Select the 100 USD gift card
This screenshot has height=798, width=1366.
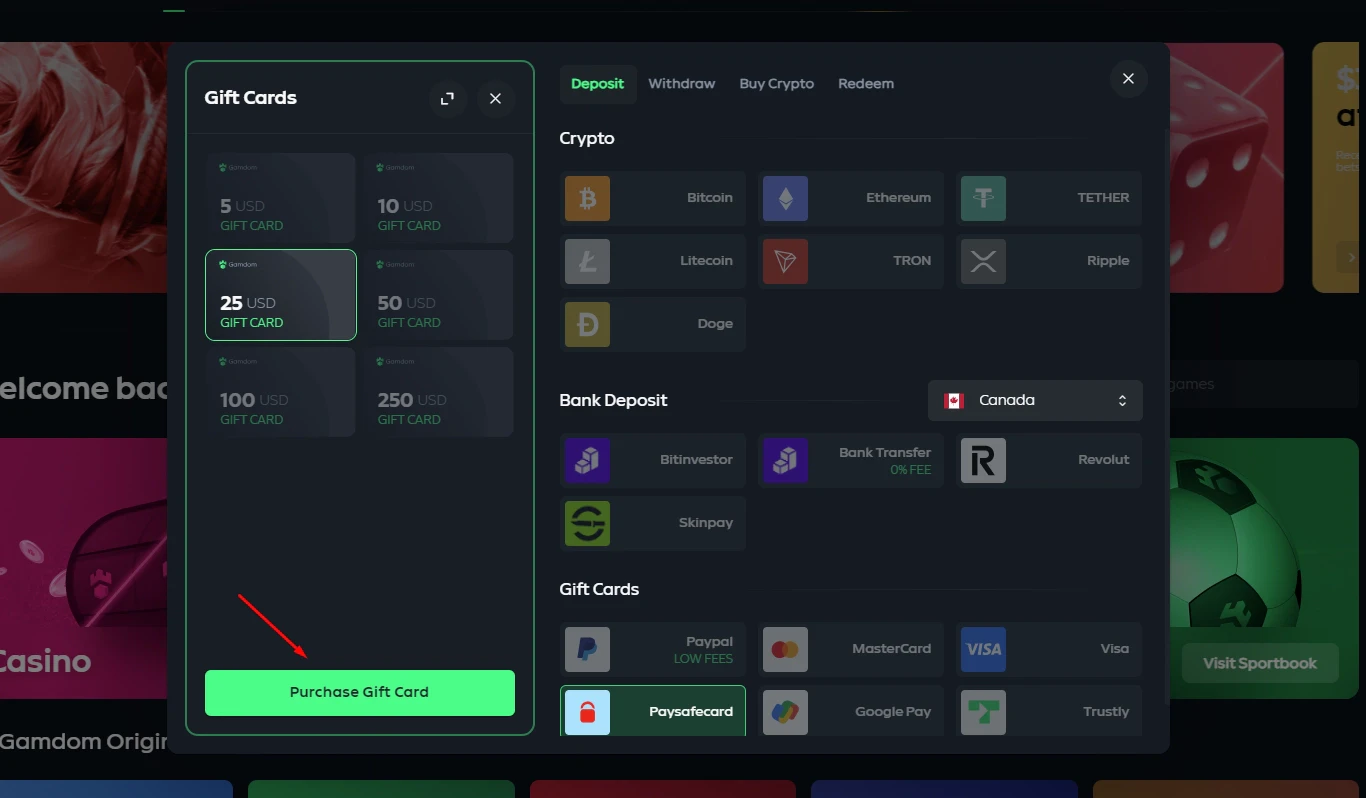pyautogui.click(x=281, y=392)
